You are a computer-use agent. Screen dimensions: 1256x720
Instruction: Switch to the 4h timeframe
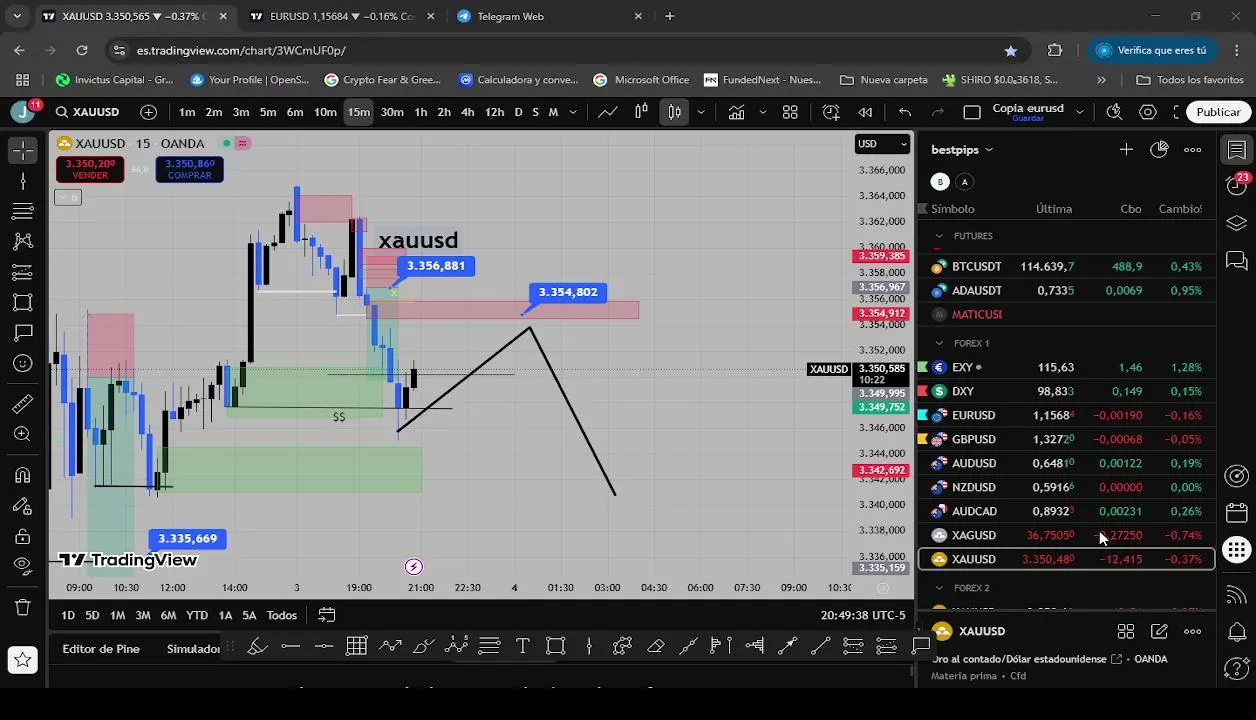click(x=467, y=112)
